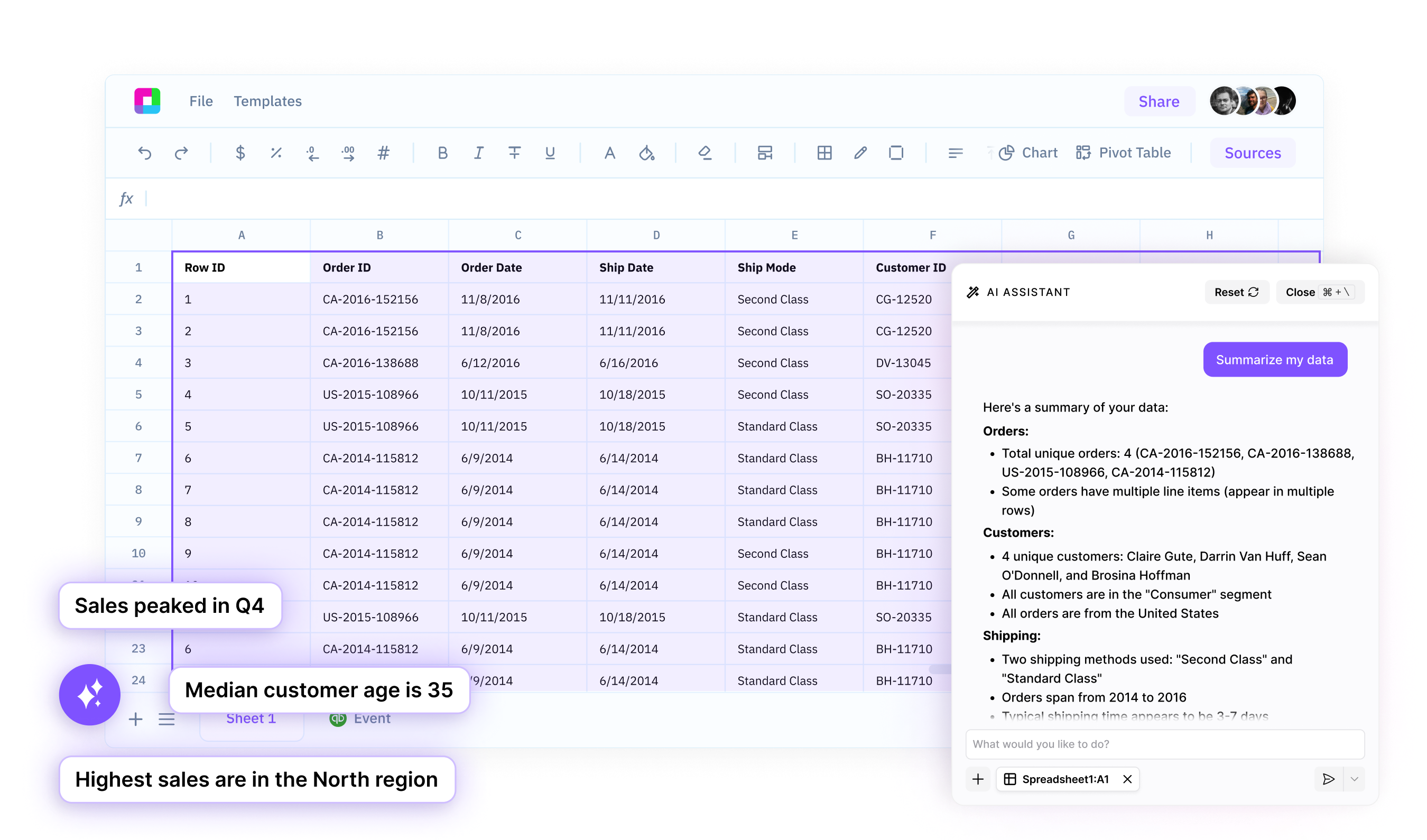Switch to the Sheet 1 tab
The height and width of the screenshot is (840, 1427).
point(251,718)
